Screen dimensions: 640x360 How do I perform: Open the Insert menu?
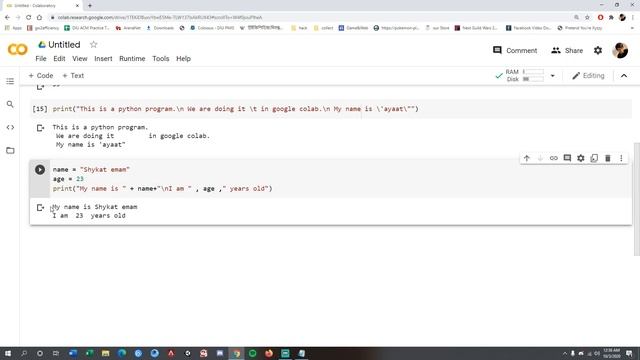(103, 58)
